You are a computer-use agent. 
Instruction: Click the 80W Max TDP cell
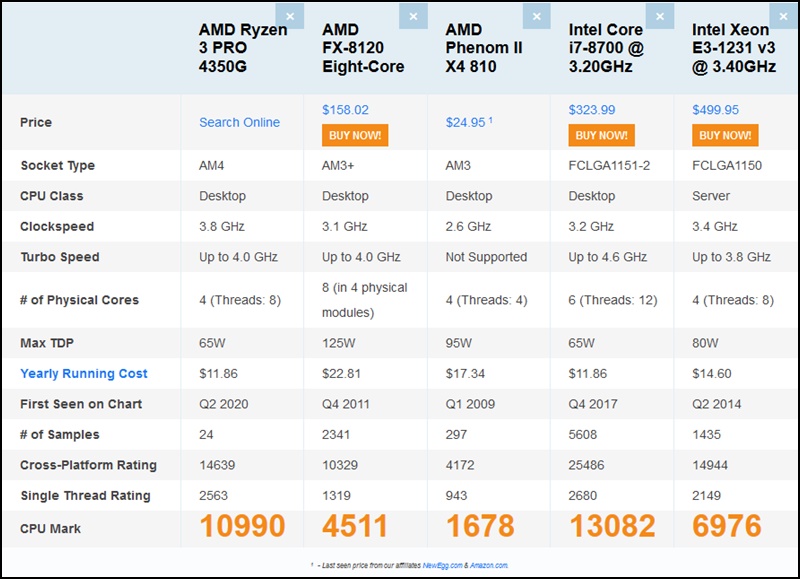[705, 343]
